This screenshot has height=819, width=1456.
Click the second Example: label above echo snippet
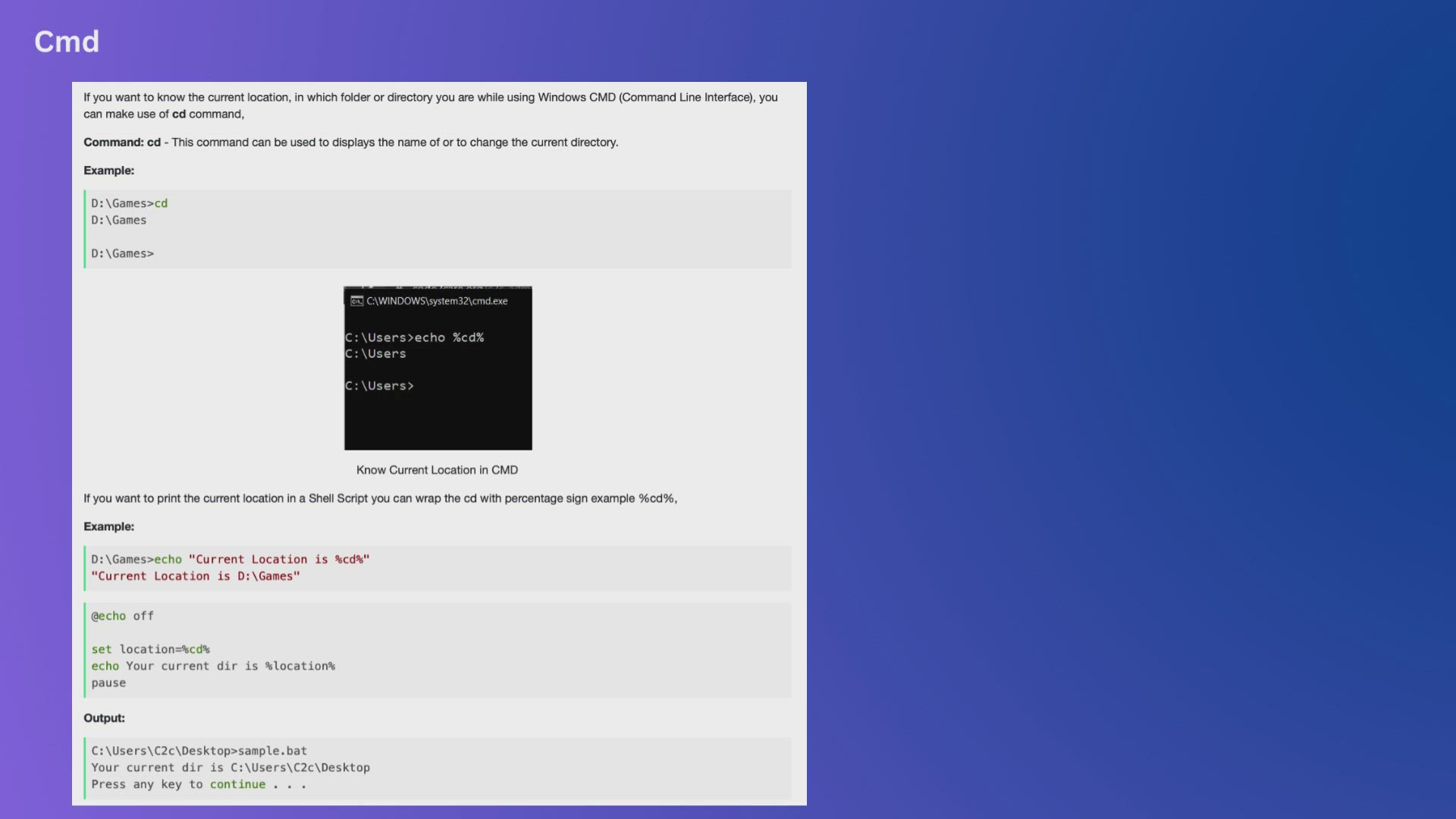(x=108, y=526)
